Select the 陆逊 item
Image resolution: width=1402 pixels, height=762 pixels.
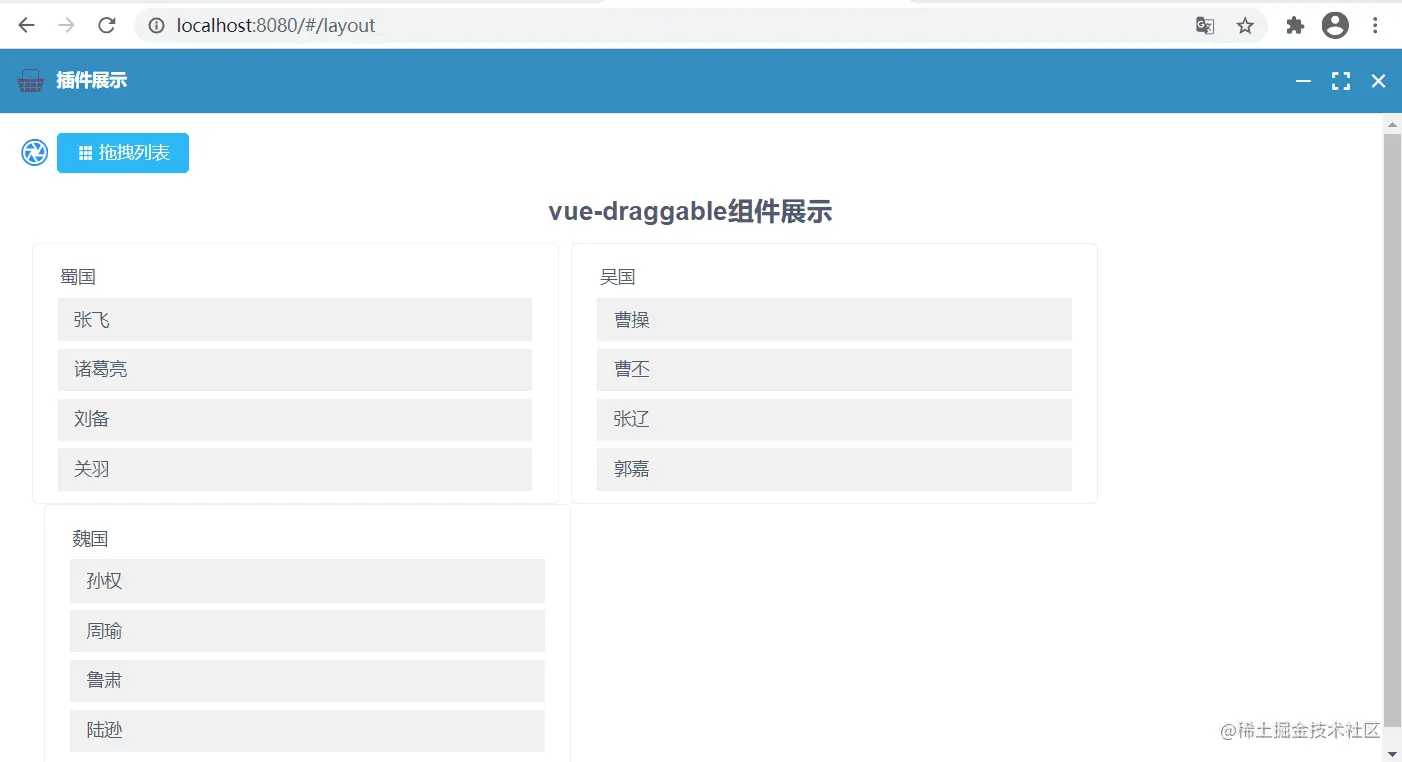307,731
